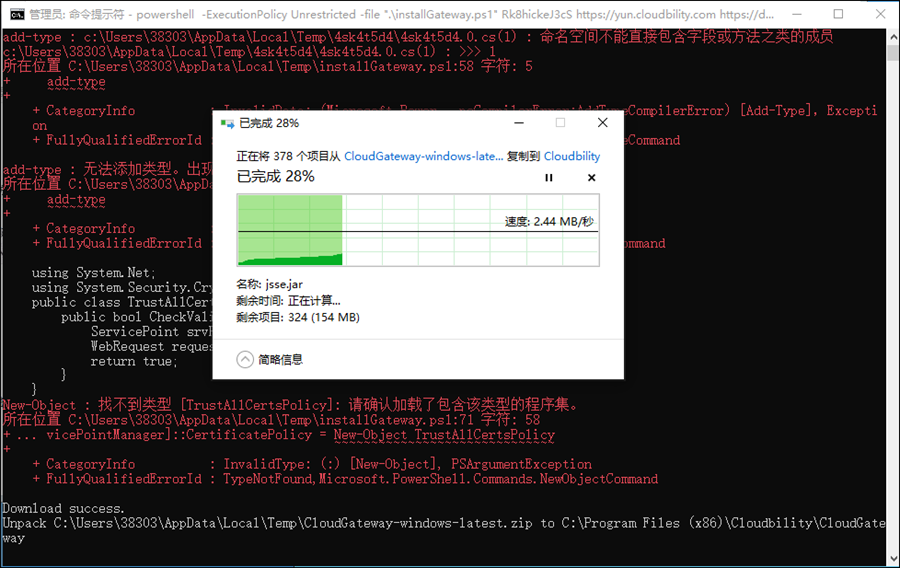Image resolution: width=900 pixels, height=568 pixels.
Task: Close the PowerShell command prompt window
Action: pos(880,14)
